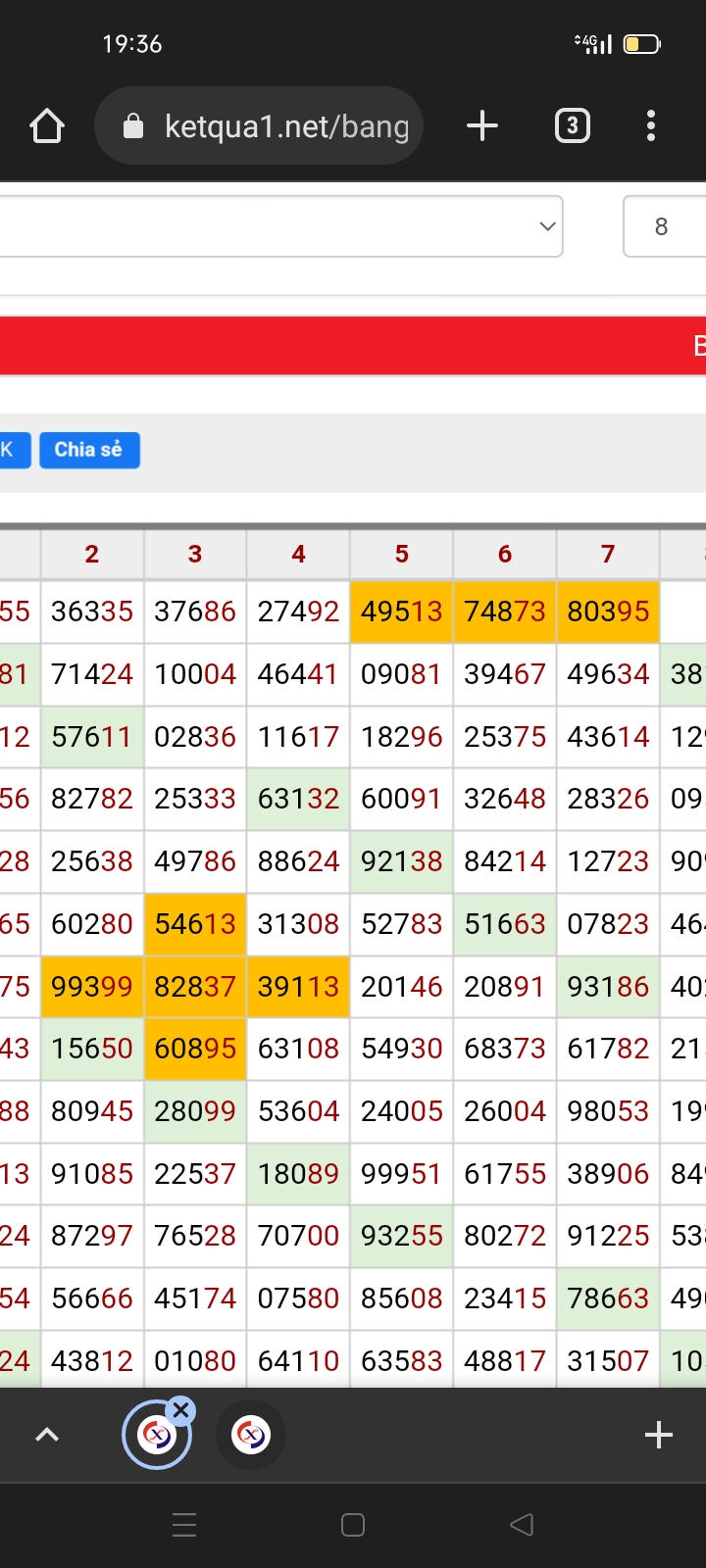Switch to the second bottom tab icon
The image size is (706, 1568).
251,1436
